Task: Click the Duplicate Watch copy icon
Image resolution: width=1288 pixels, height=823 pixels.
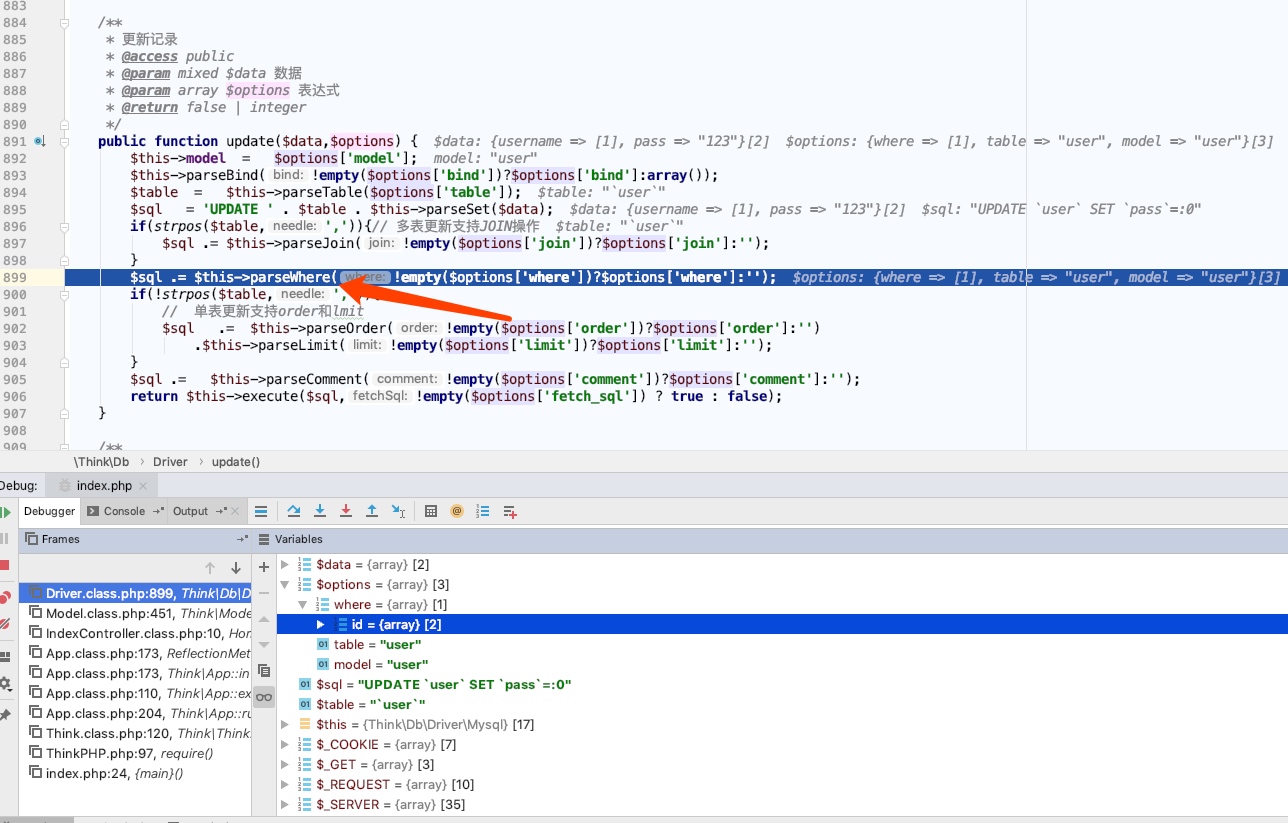Action: [264, 671]
